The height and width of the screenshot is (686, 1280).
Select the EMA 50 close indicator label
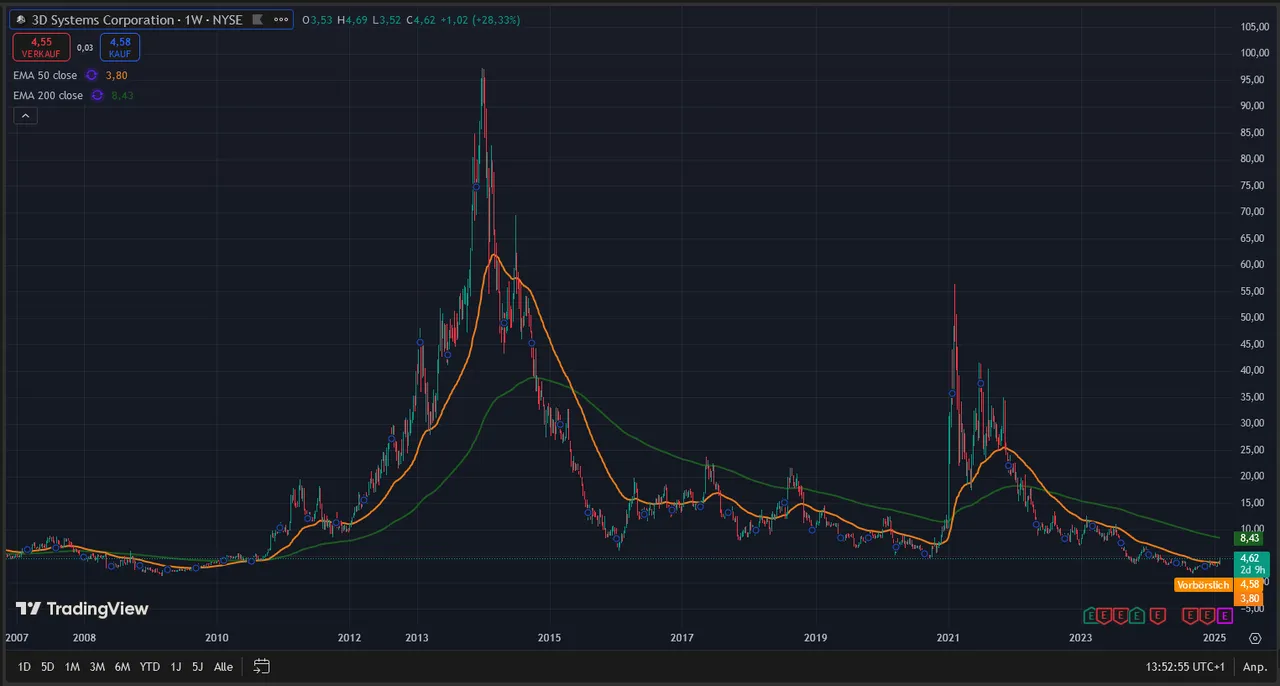(45, 75)
